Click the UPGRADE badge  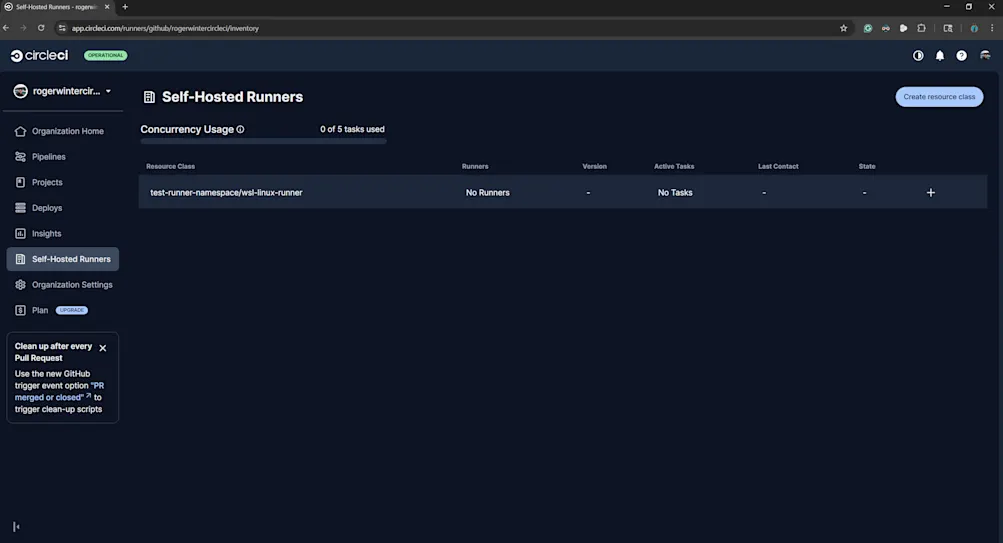[72, 310]
